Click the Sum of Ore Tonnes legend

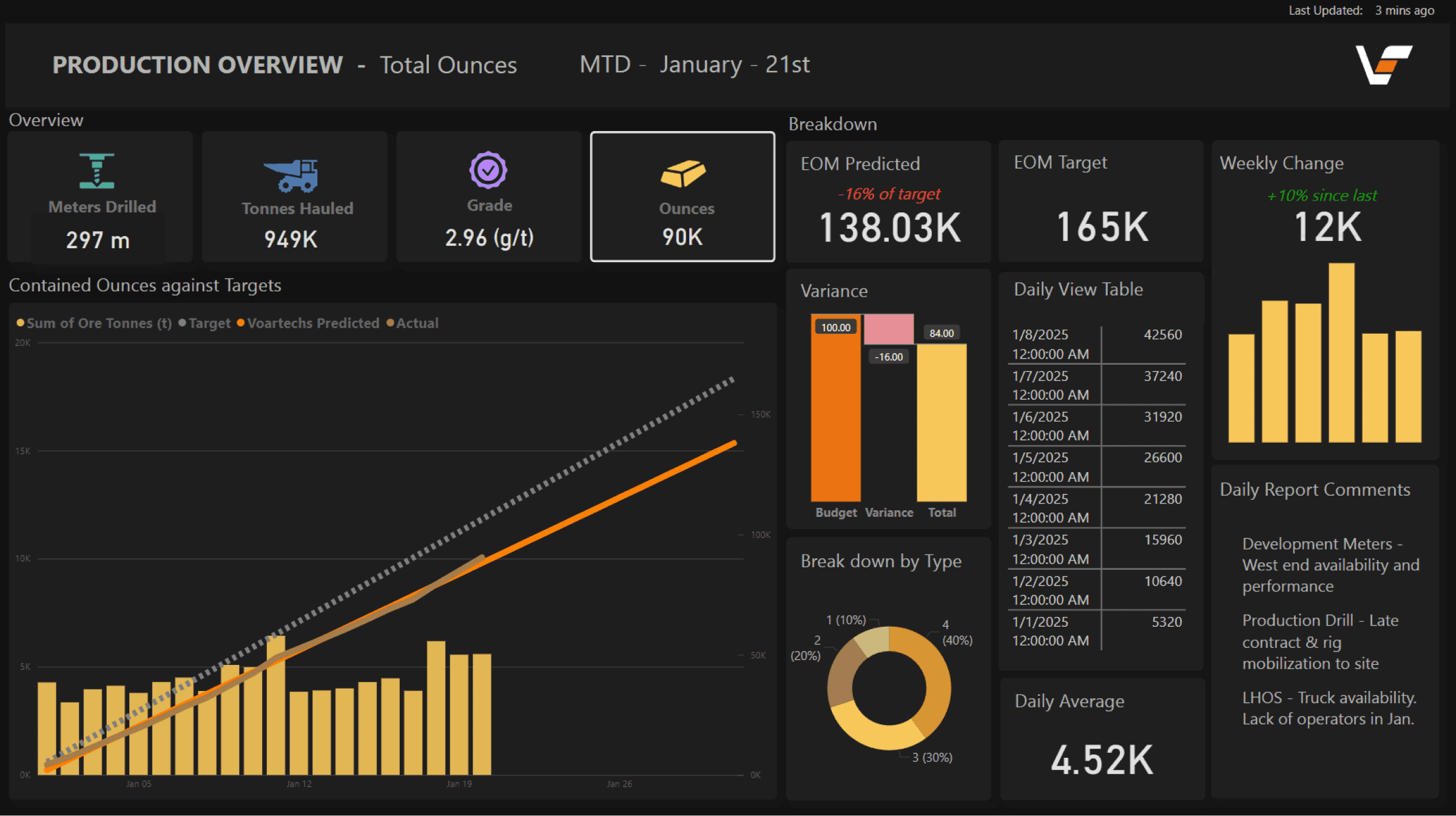(98, 323)
